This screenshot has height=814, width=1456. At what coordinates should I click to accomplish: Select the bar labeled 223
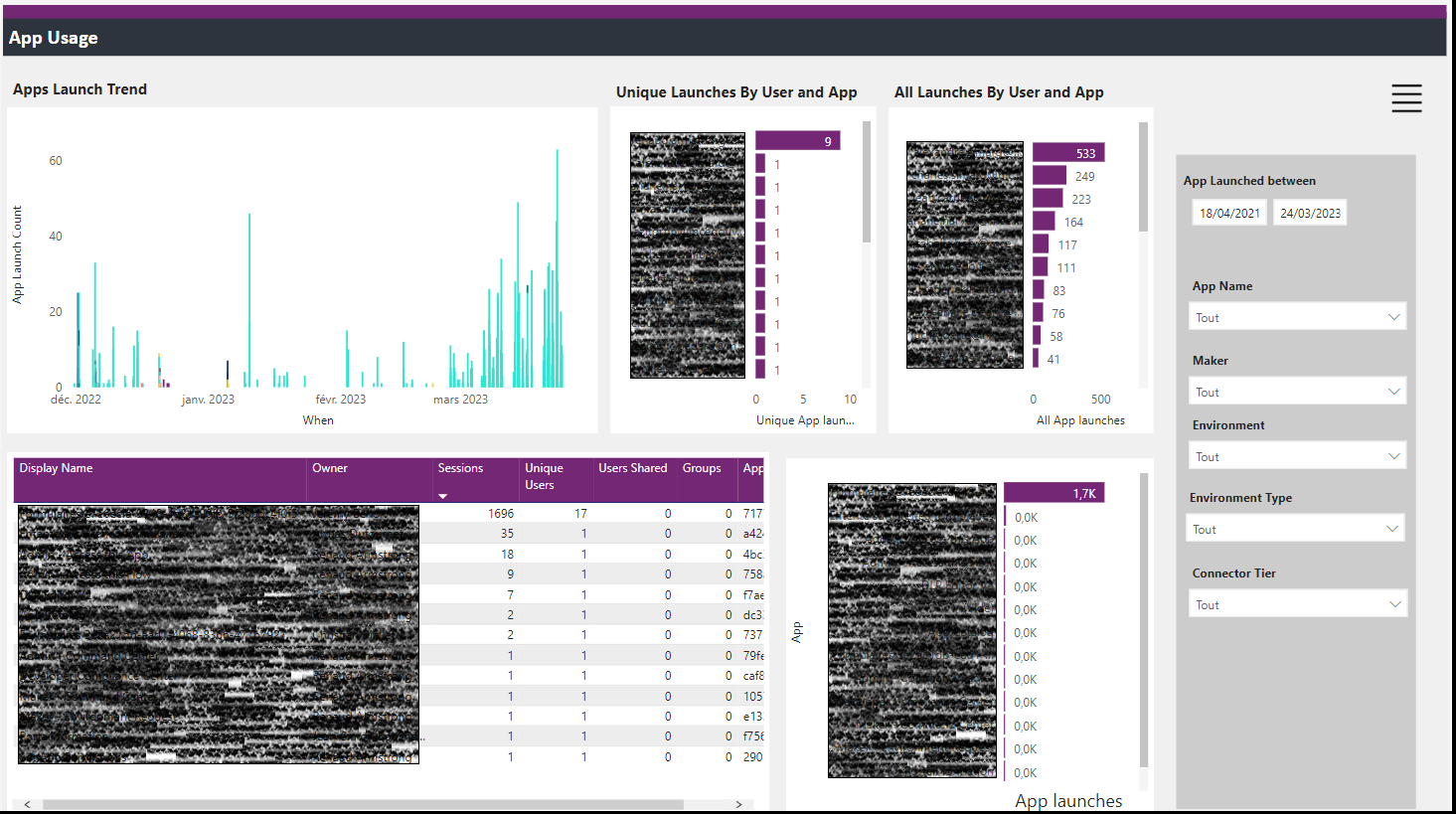1048,199
